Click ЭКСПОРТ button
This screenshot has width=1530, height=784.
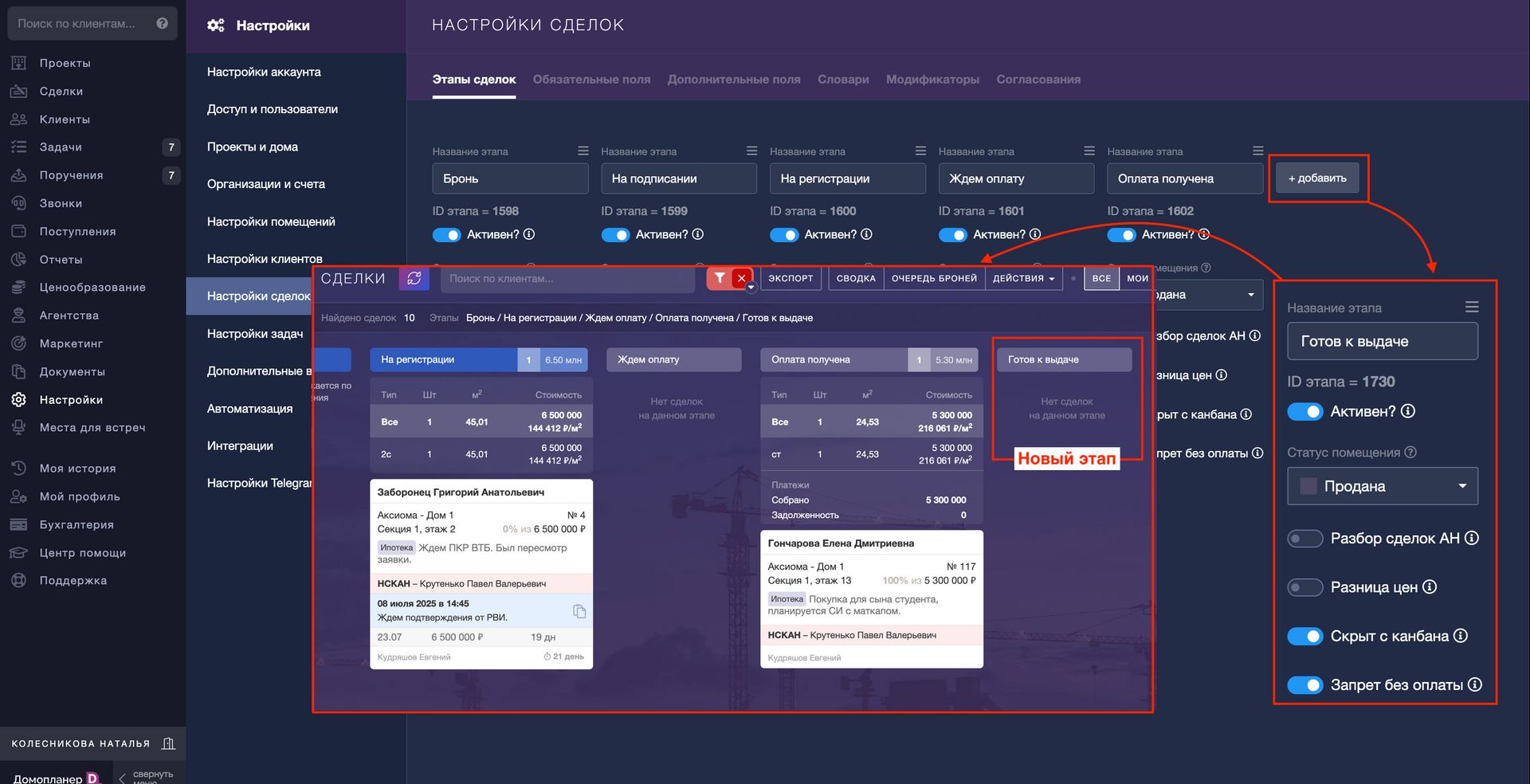[790, 278]
